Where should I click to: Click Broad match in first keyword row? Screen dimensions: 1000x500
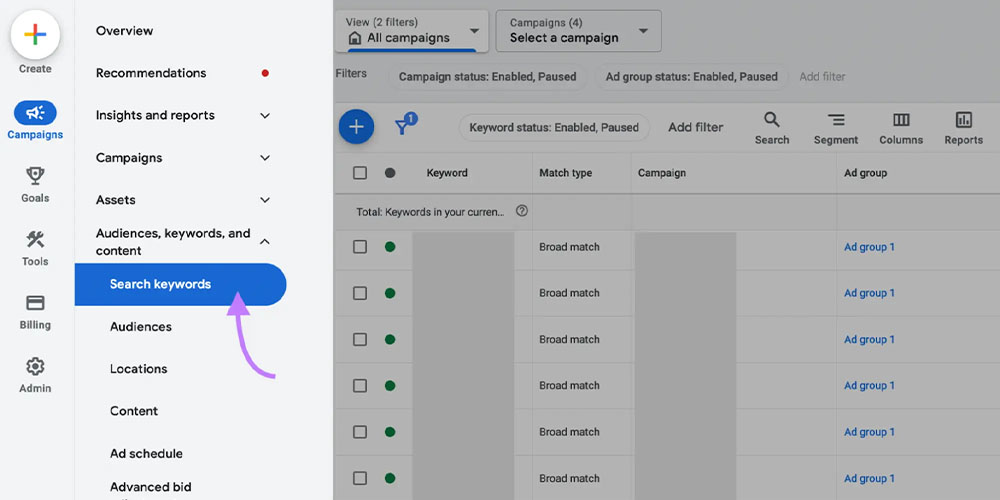click(x=569, y=247)
